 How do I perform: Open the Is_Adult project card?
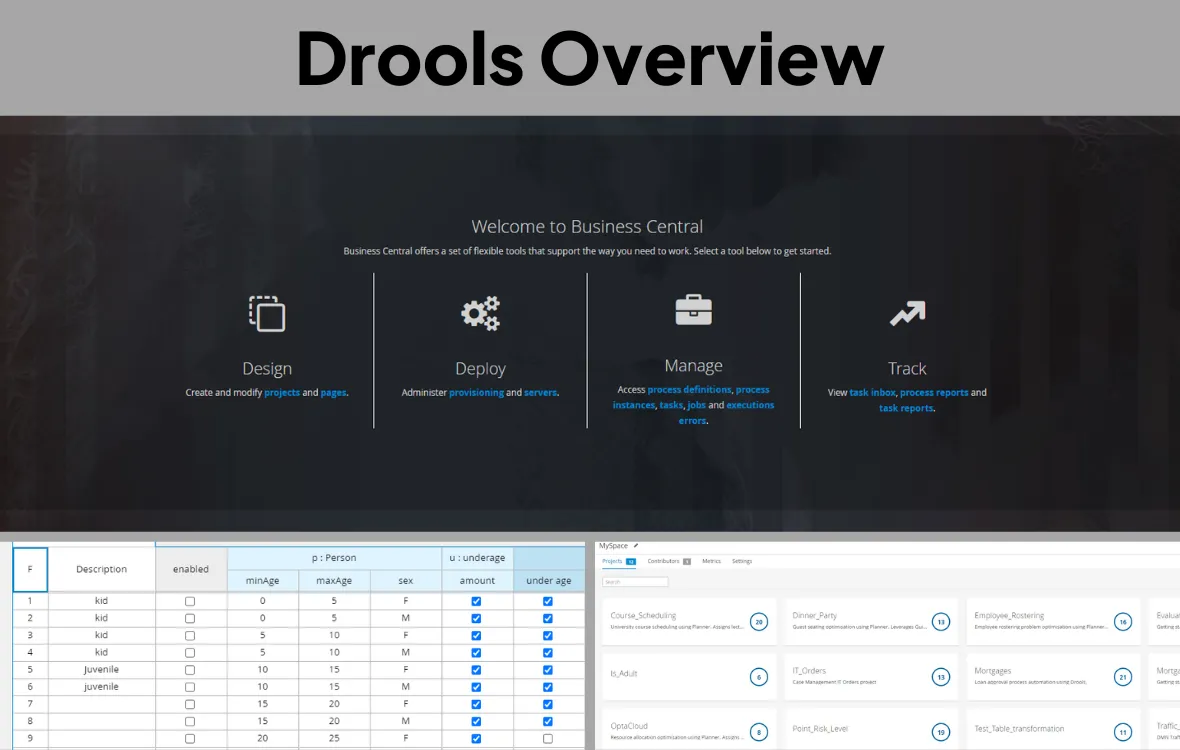point(689,676)
